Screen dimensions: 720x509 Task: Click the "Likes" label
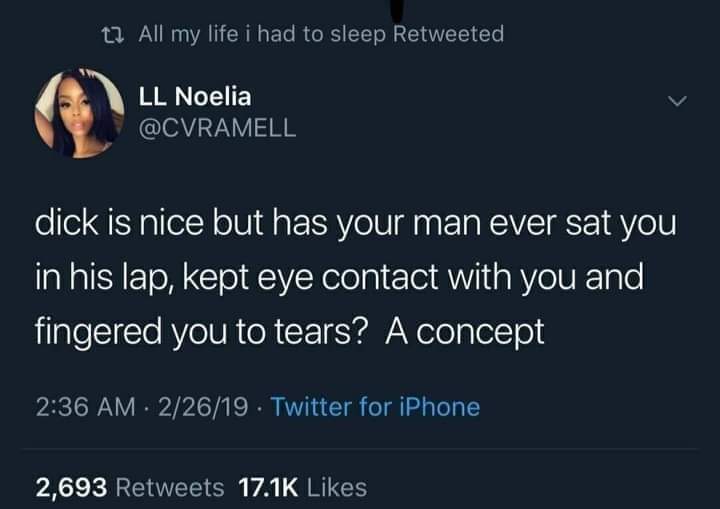click(x=336, y=488)
